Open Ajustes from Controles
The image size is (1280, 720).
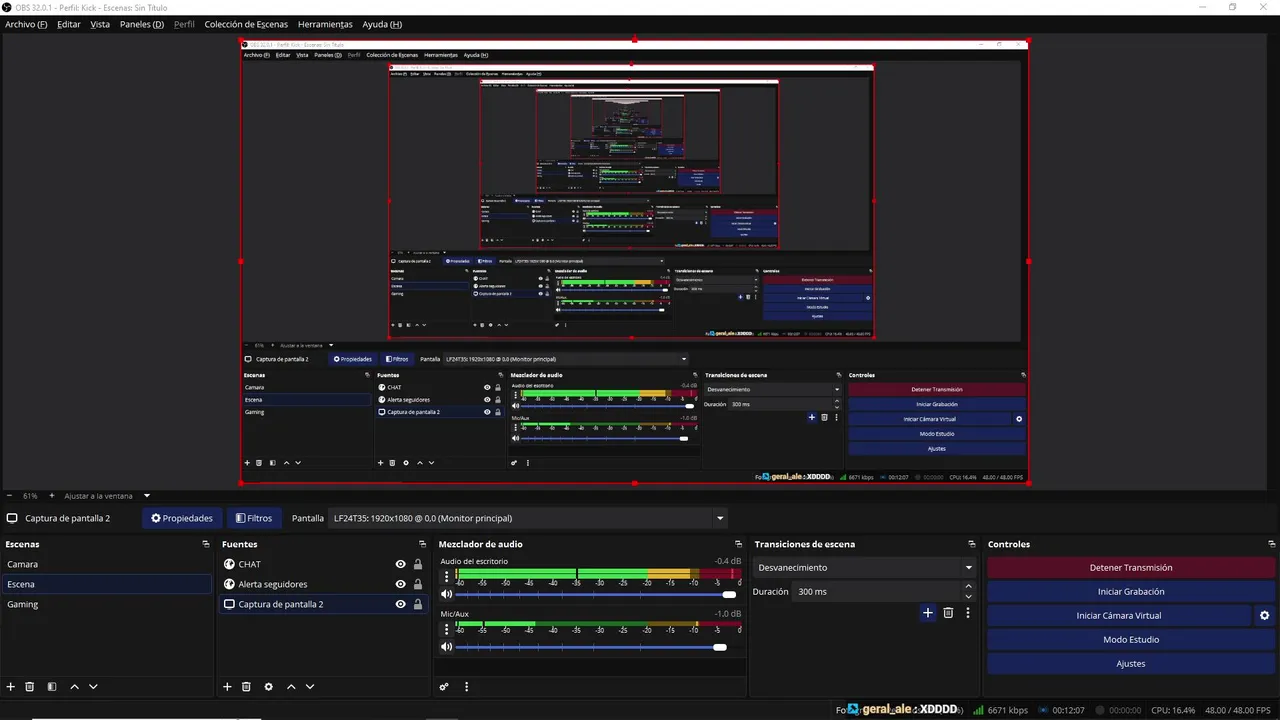(1131, 664)
